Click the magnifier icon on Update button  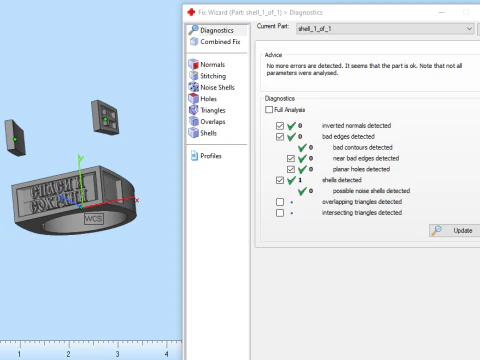pyautogui.click(x=436, y=230)
